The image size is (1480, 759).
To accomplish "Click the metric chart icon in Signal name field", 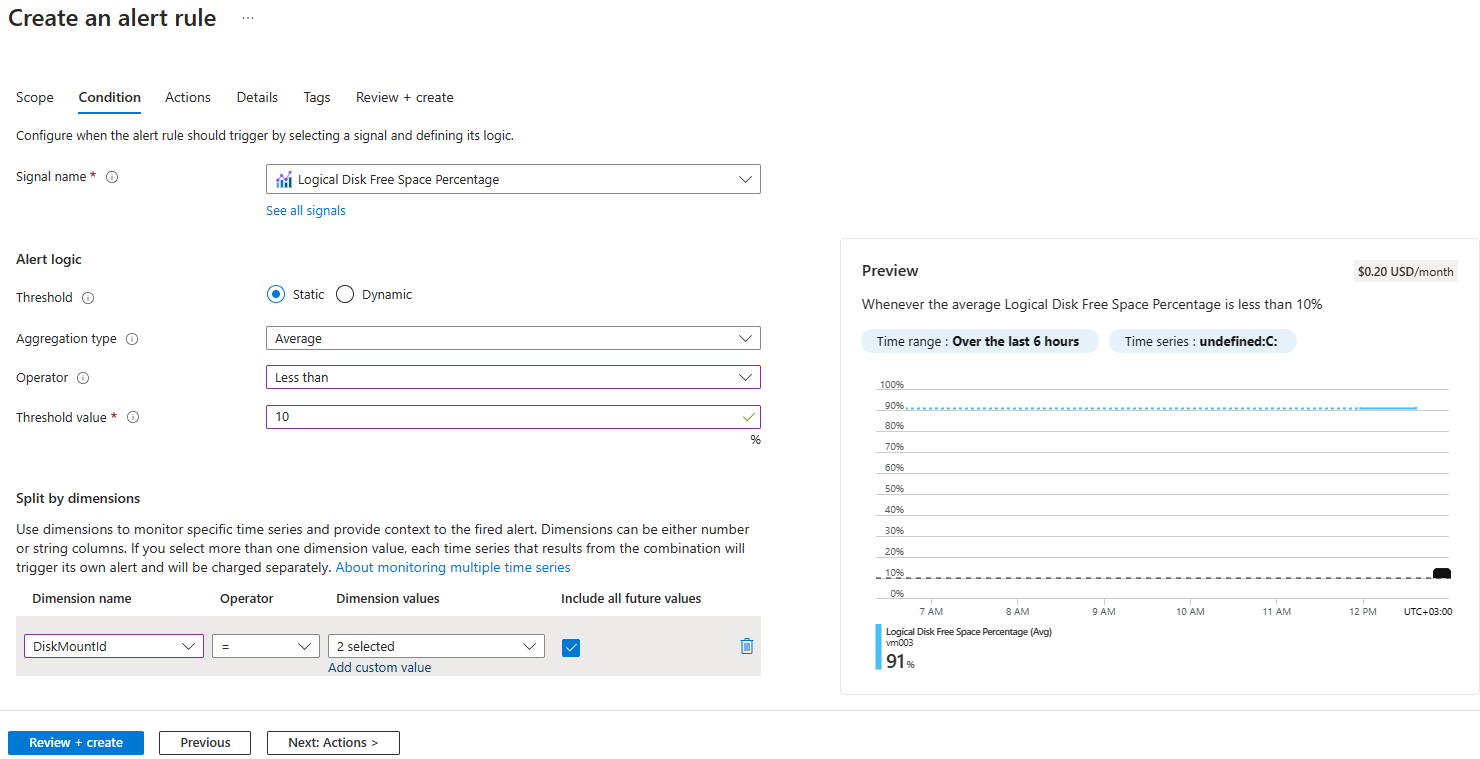I will pyautogui.click(x=283, y=178).
